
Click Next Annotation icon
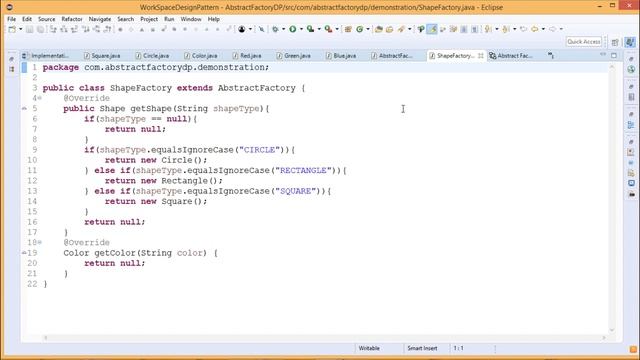(x=488, y=29)
